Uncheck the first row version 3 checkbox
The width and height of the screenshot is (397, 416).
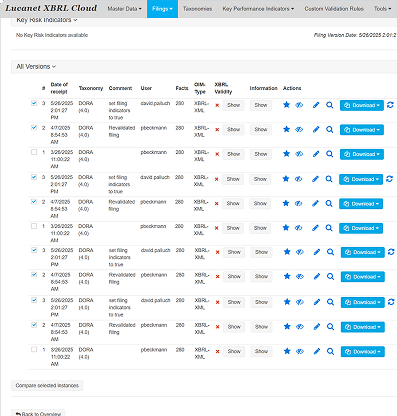34,103
